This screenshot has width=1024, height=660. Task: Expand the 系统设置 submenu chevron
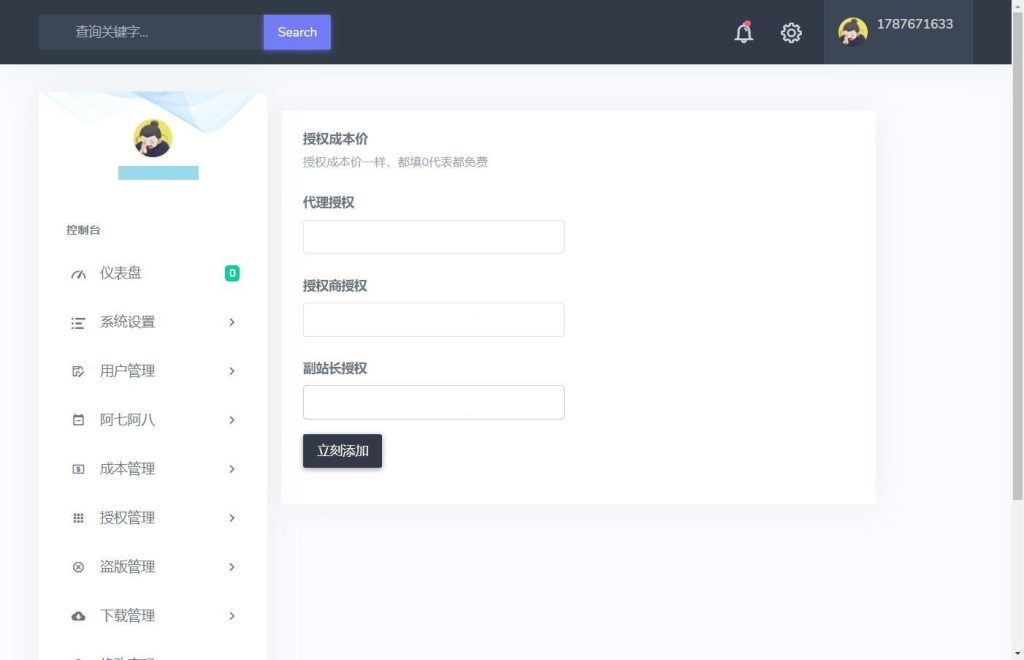coord(231,322)
